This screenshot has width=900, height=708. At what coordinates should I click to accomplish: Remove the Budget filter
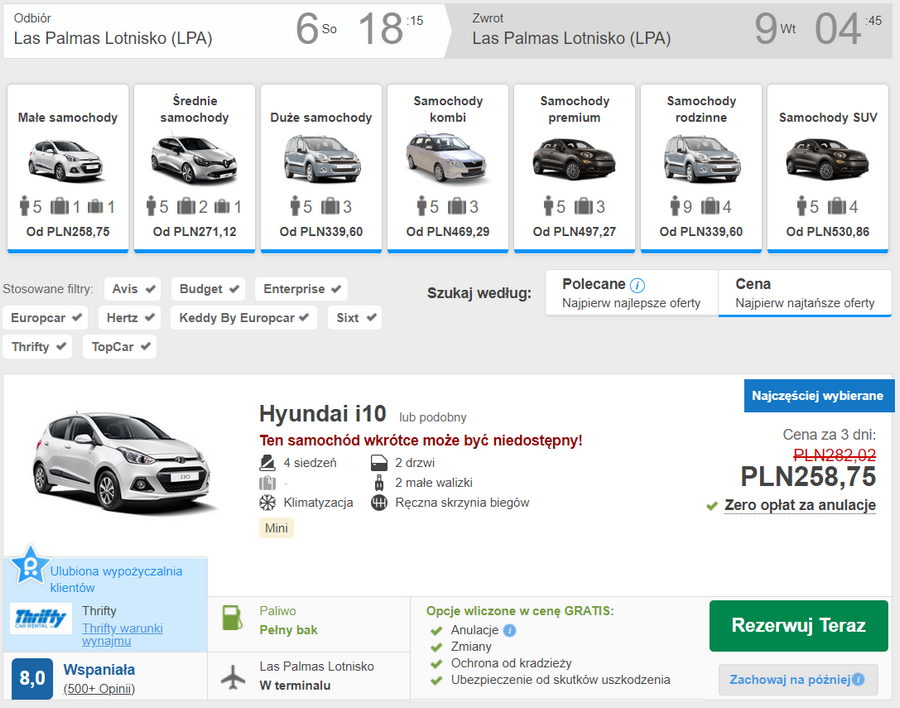208,289
